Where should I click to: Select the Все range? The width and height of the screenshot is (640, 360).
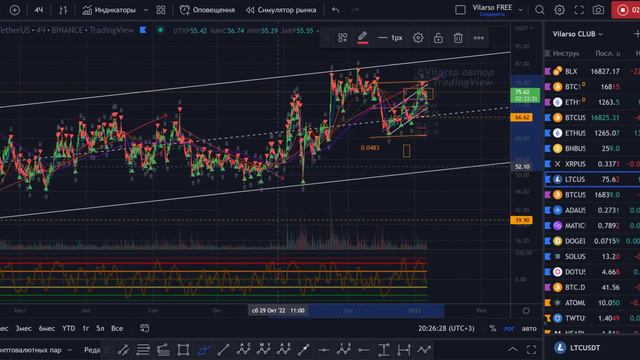coord(117,328)
